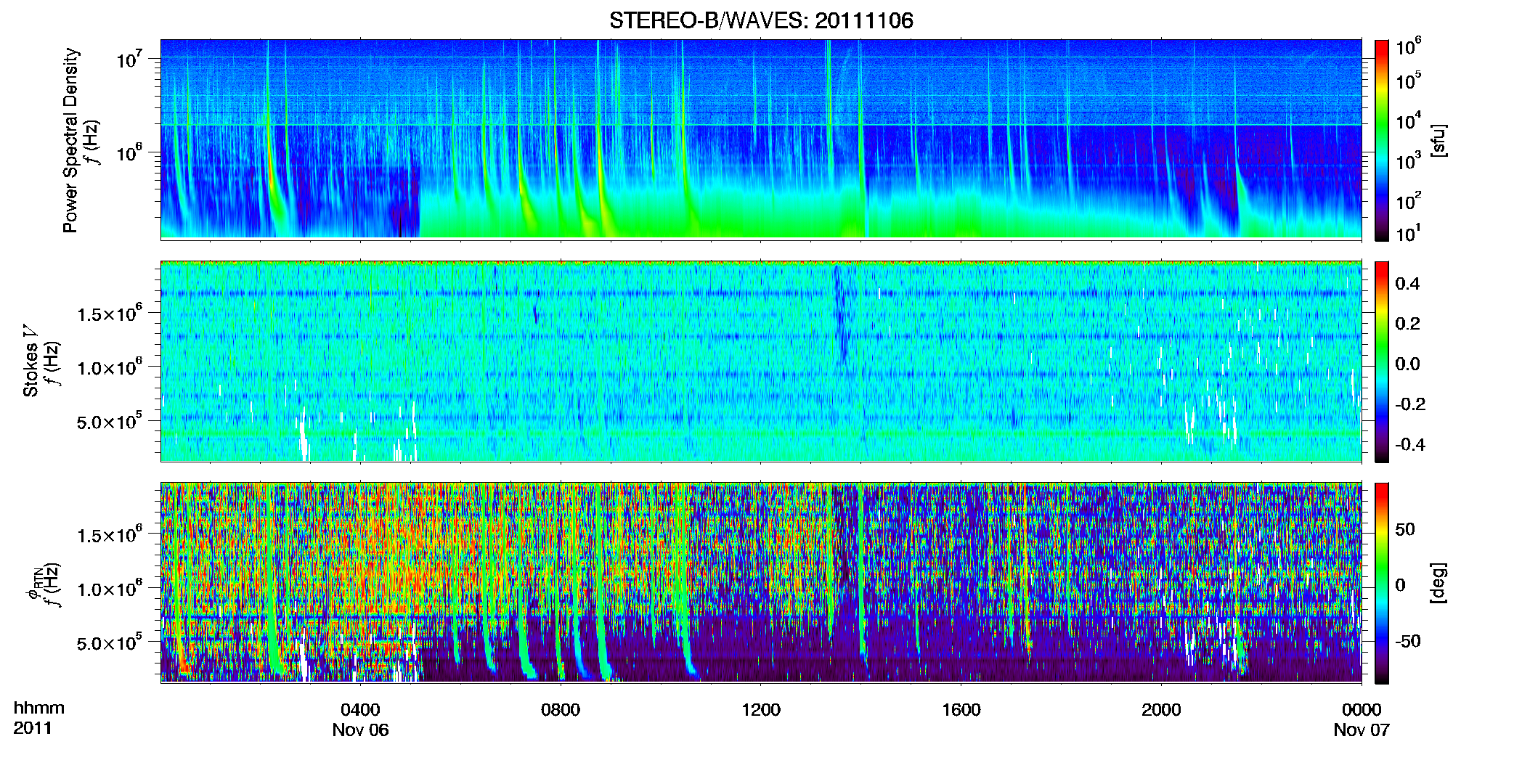
Task: Click the 10^1 label on the sfu color bar
Action: (x=1409, y=233)
